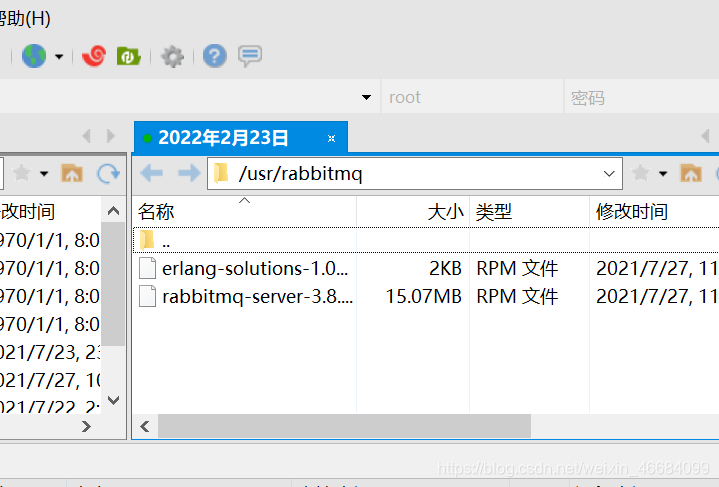Open the settings gear icon
Viewport: 719px width, 487px height.
click(172, 56)
